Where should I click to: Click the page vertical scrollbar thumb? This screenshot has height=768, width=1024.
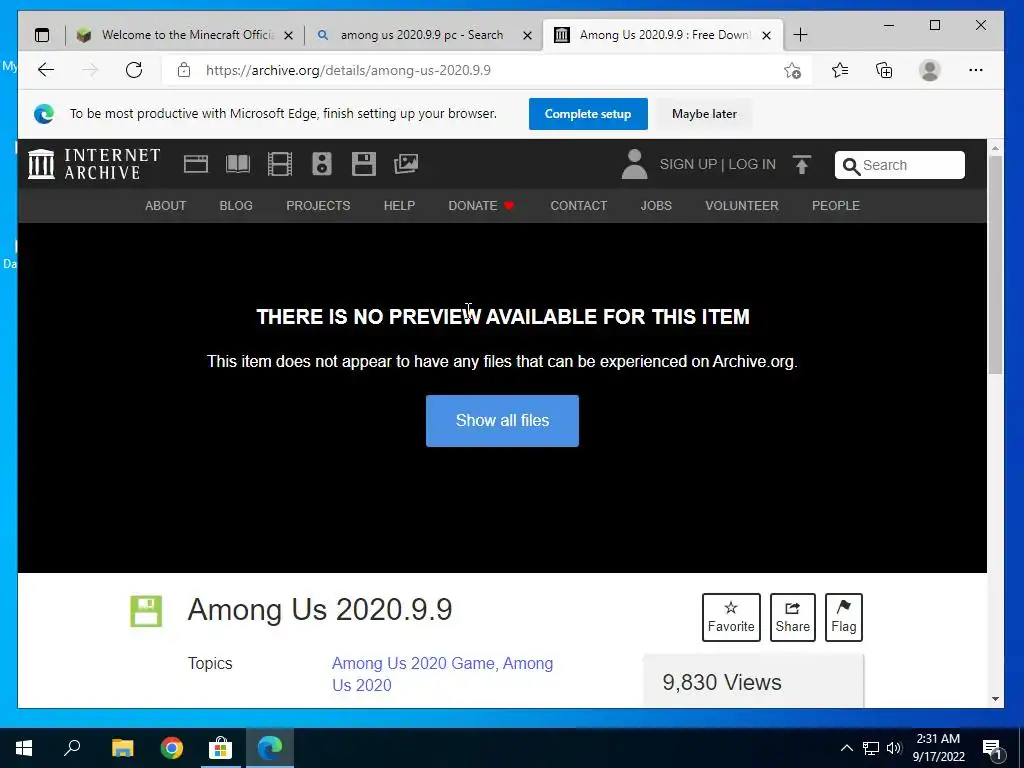click(x=995, y=264)
